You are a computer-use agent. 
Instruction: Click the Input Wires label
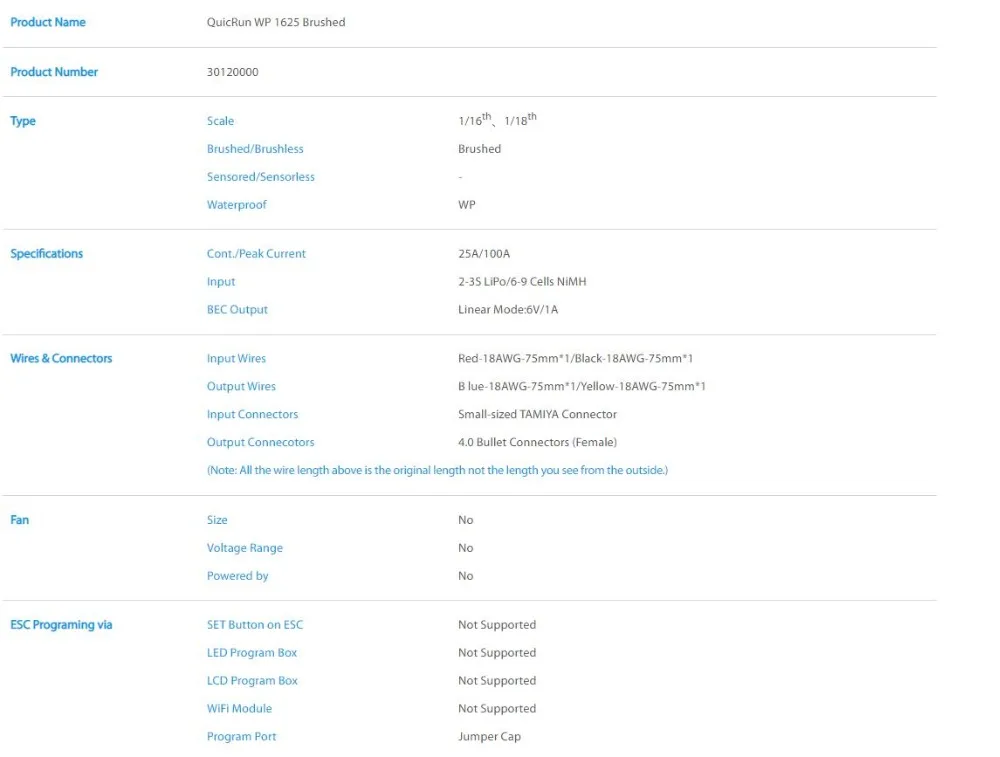click(x=237, y=359)
